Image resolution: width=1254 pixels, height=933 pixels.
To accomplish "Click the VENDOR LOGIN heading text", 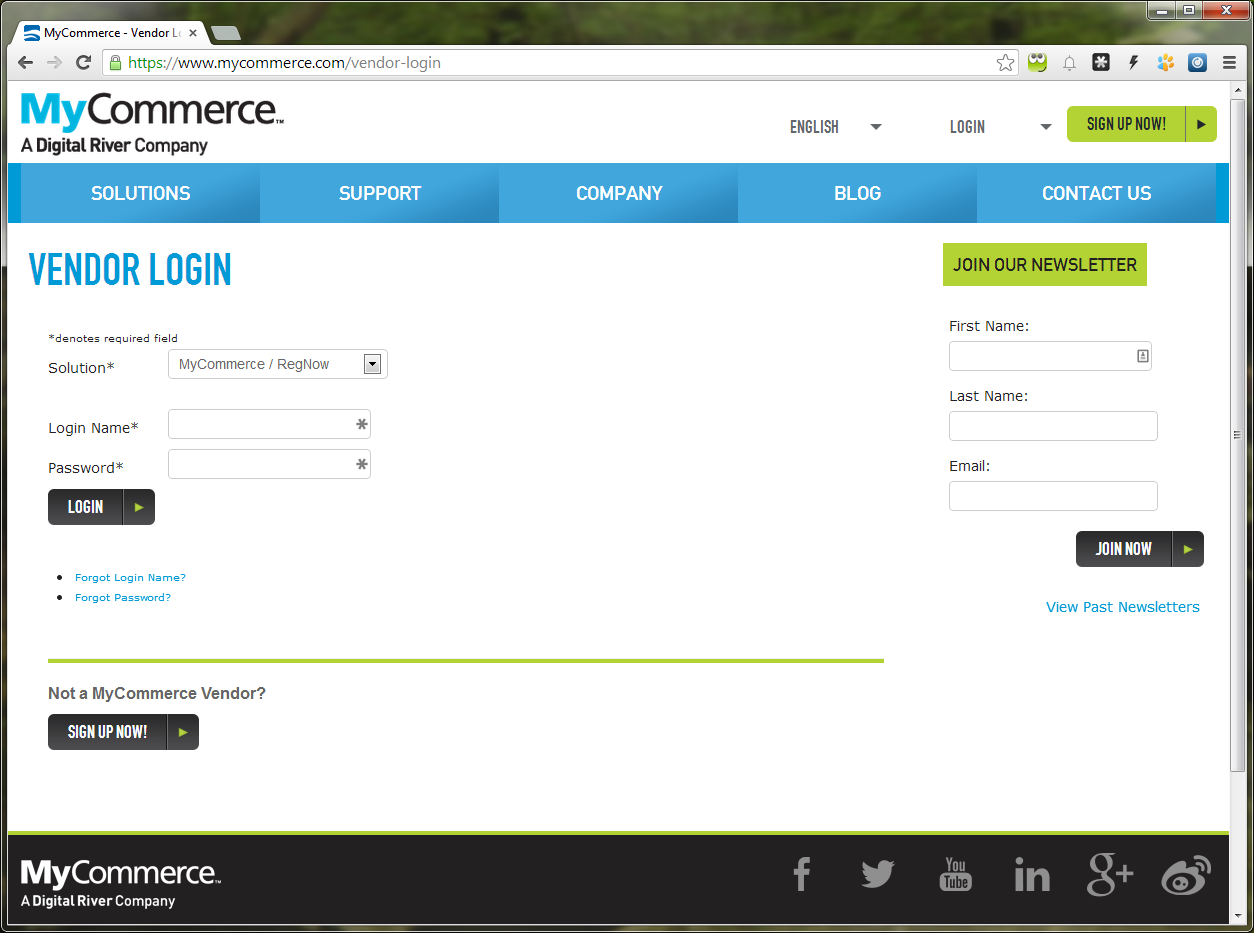I will [x=130, y=270].
